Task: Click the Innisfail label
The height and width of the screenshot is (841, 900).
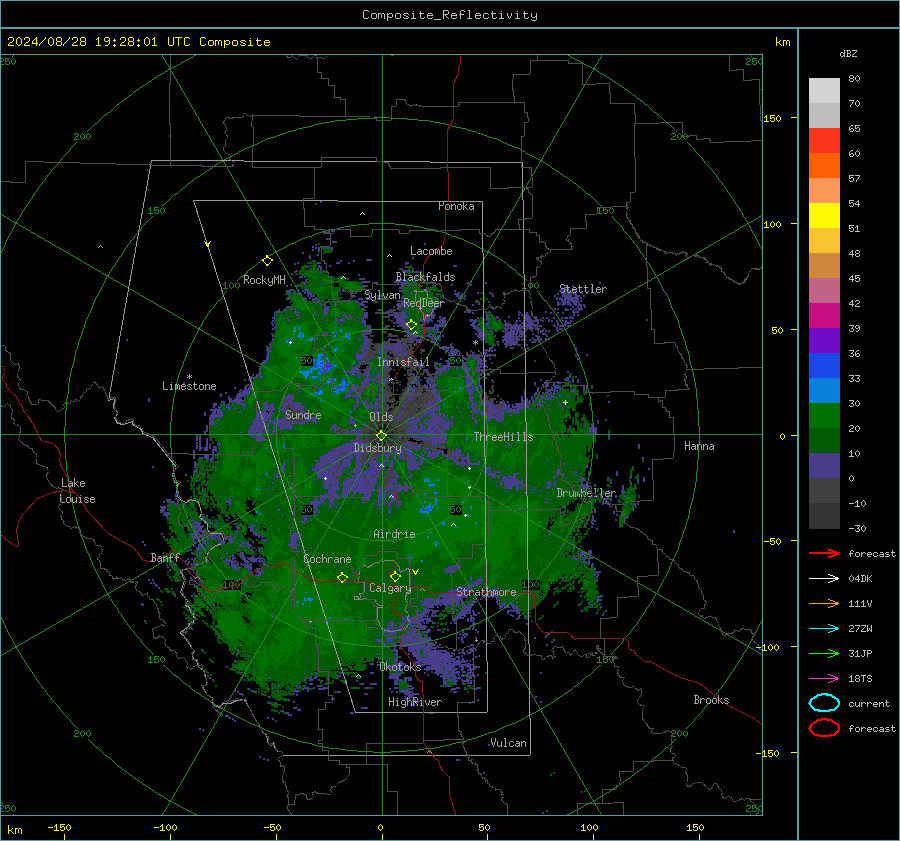Action: pyautogui.click(x=403, y=362)
